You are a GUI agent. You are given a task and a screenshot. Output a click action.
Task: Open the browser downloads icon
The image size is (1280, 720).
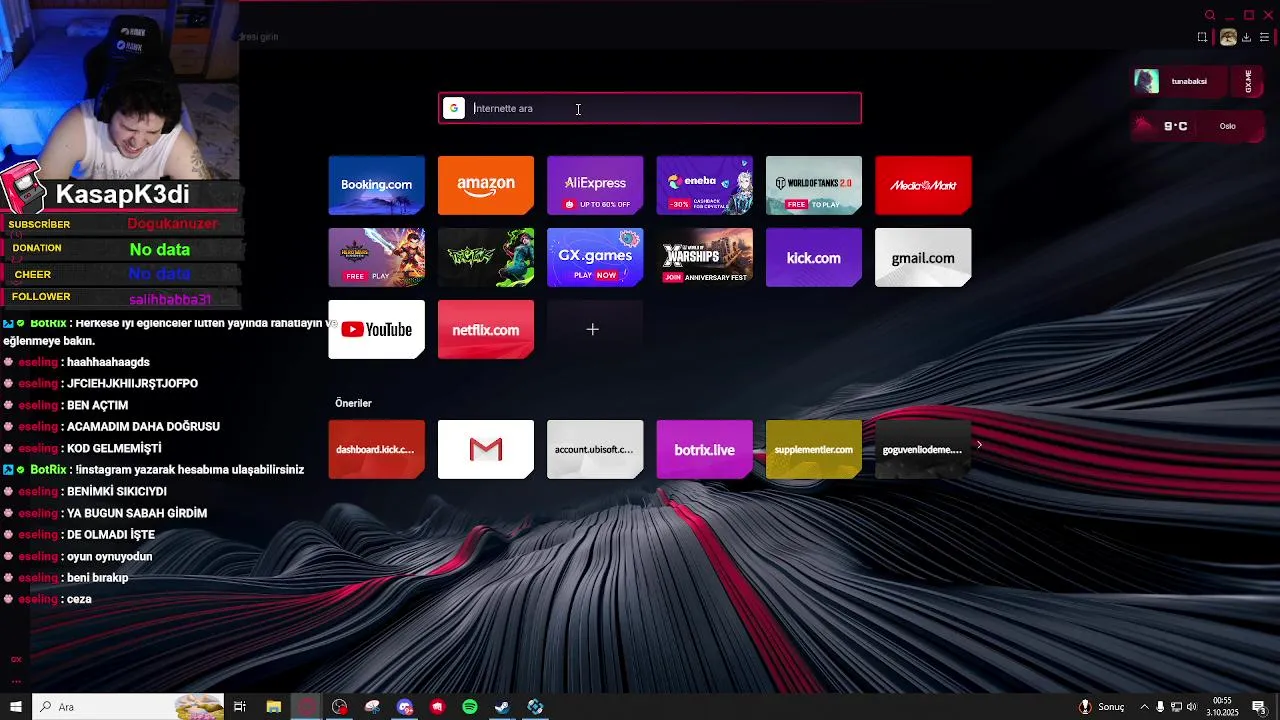pyautogui.click(x=1246, y=37)
